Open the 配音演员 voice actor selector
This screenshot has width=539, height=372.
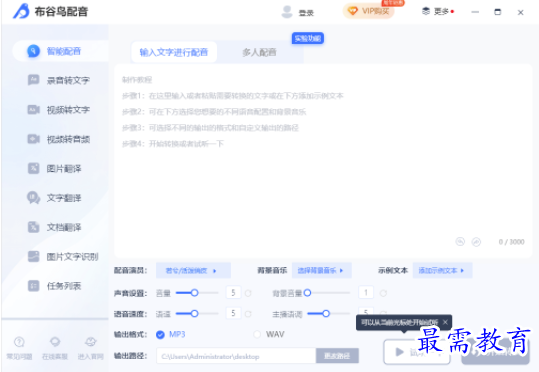click(x=193, y=271)
